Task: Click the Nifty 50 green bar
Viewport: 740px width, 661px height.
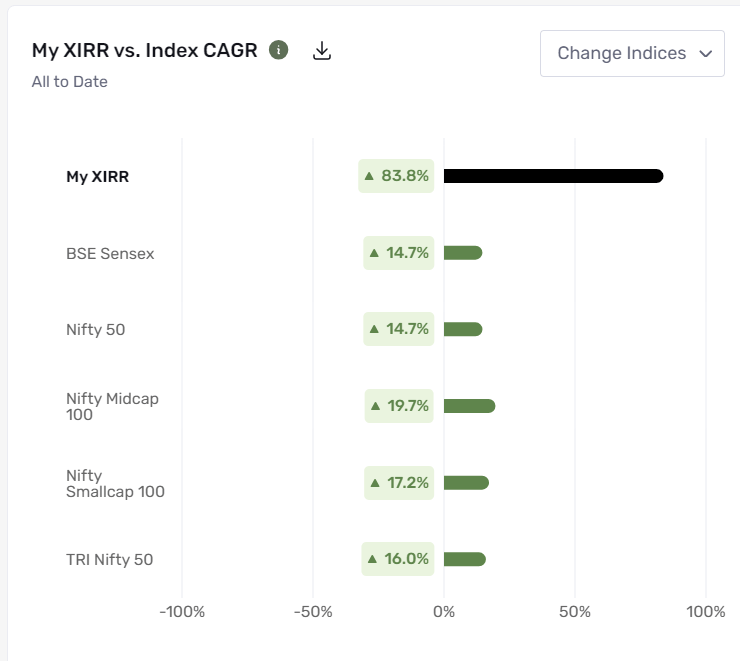Action: 463,329
